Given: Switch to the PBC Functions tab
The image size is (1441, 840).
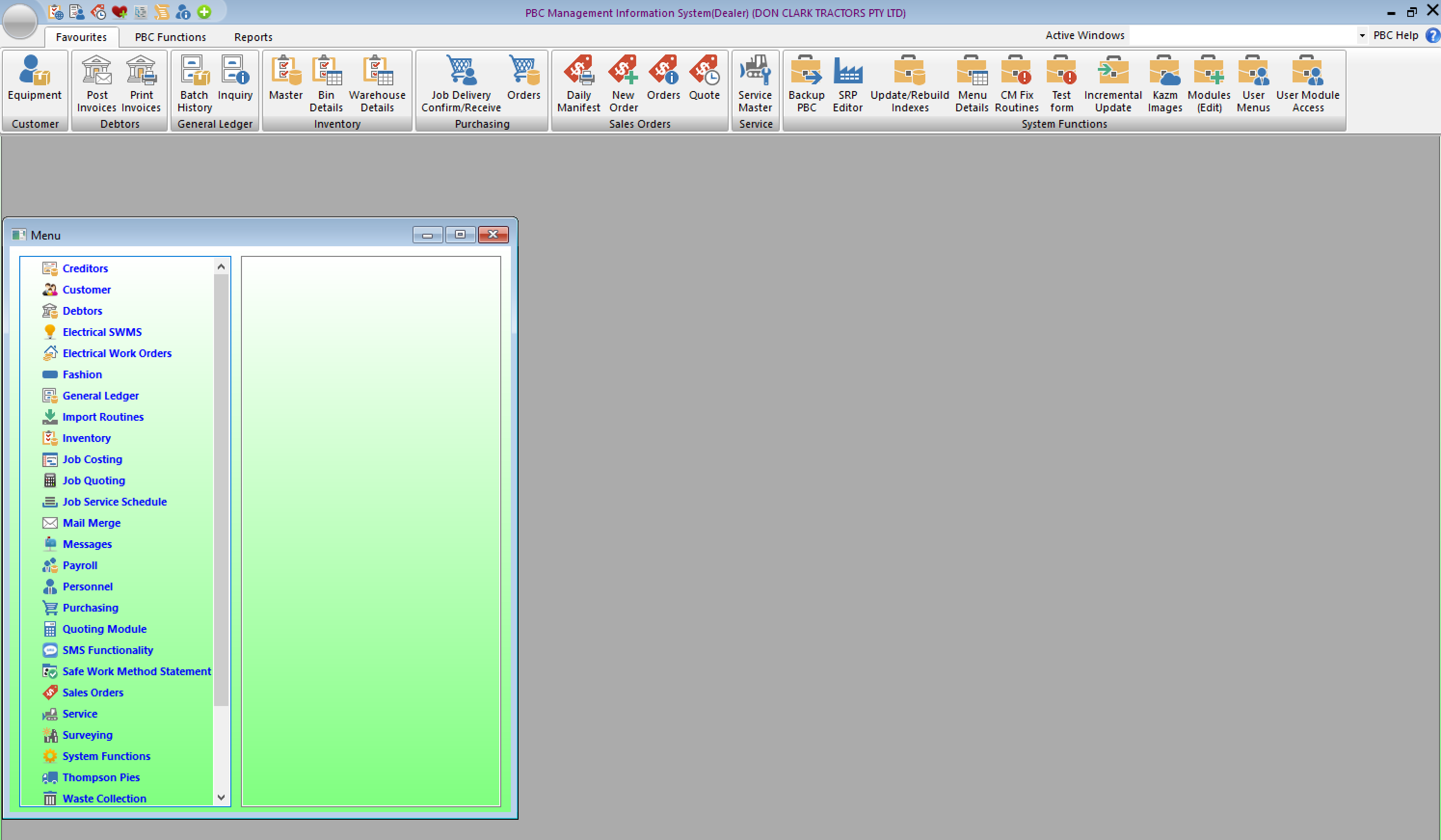Looking at the screenshot, I should coord(171,37).
